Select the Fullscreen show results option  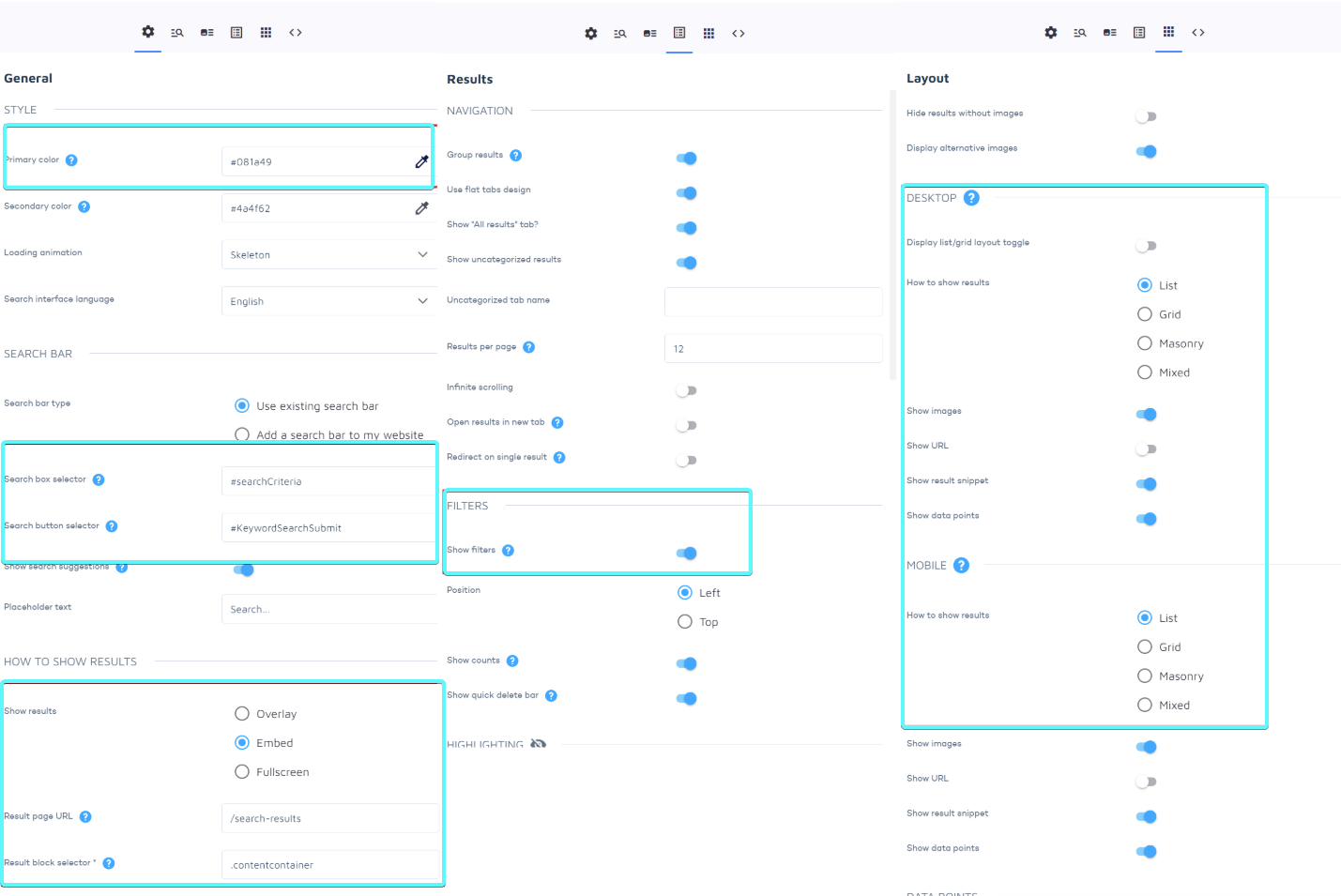click(x=242, y=772)
